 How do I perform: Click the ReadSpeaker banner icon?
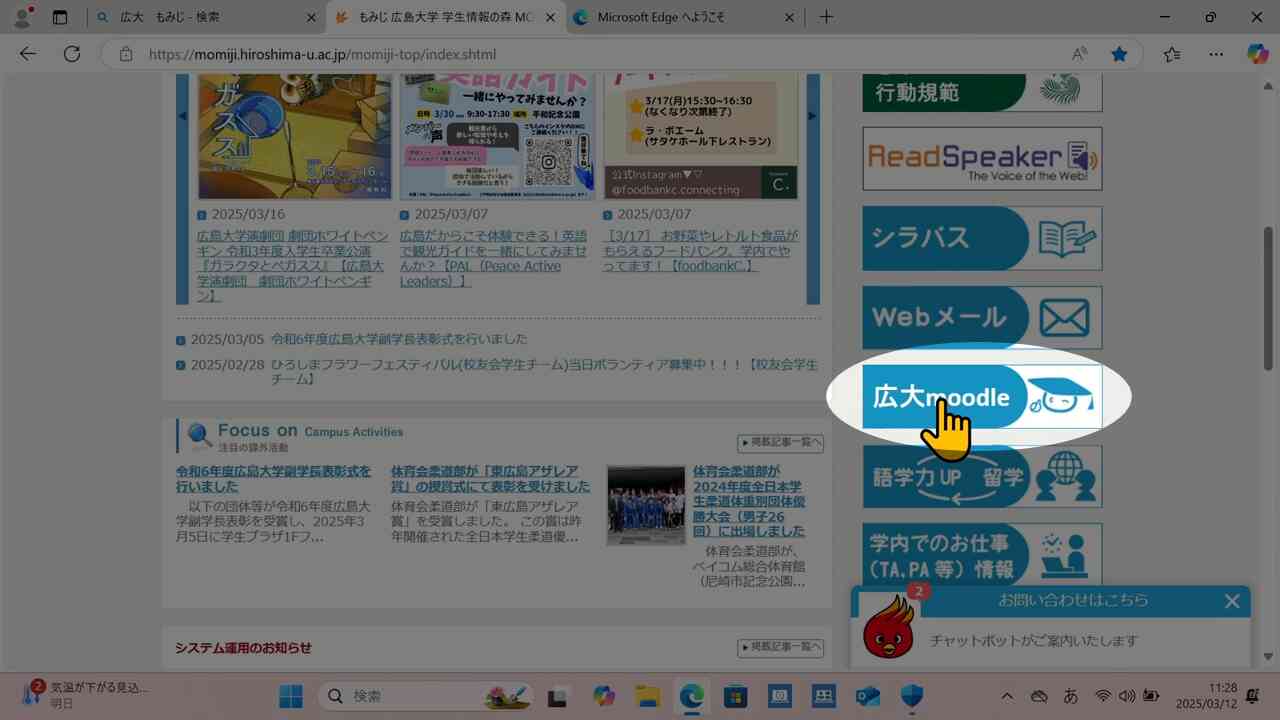(x=980, y=158)
